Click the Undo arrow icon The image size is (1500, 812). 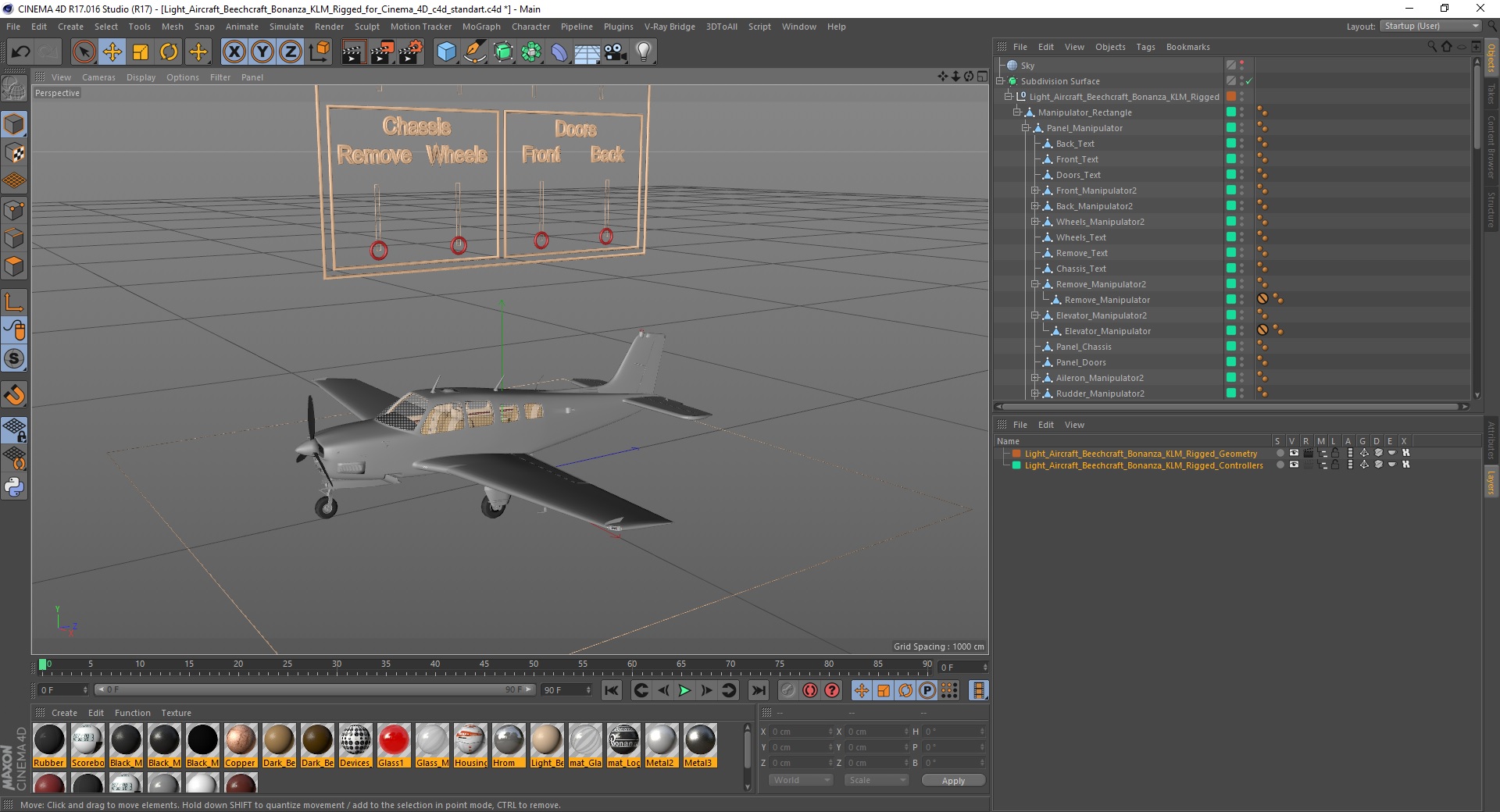point(20,52)
